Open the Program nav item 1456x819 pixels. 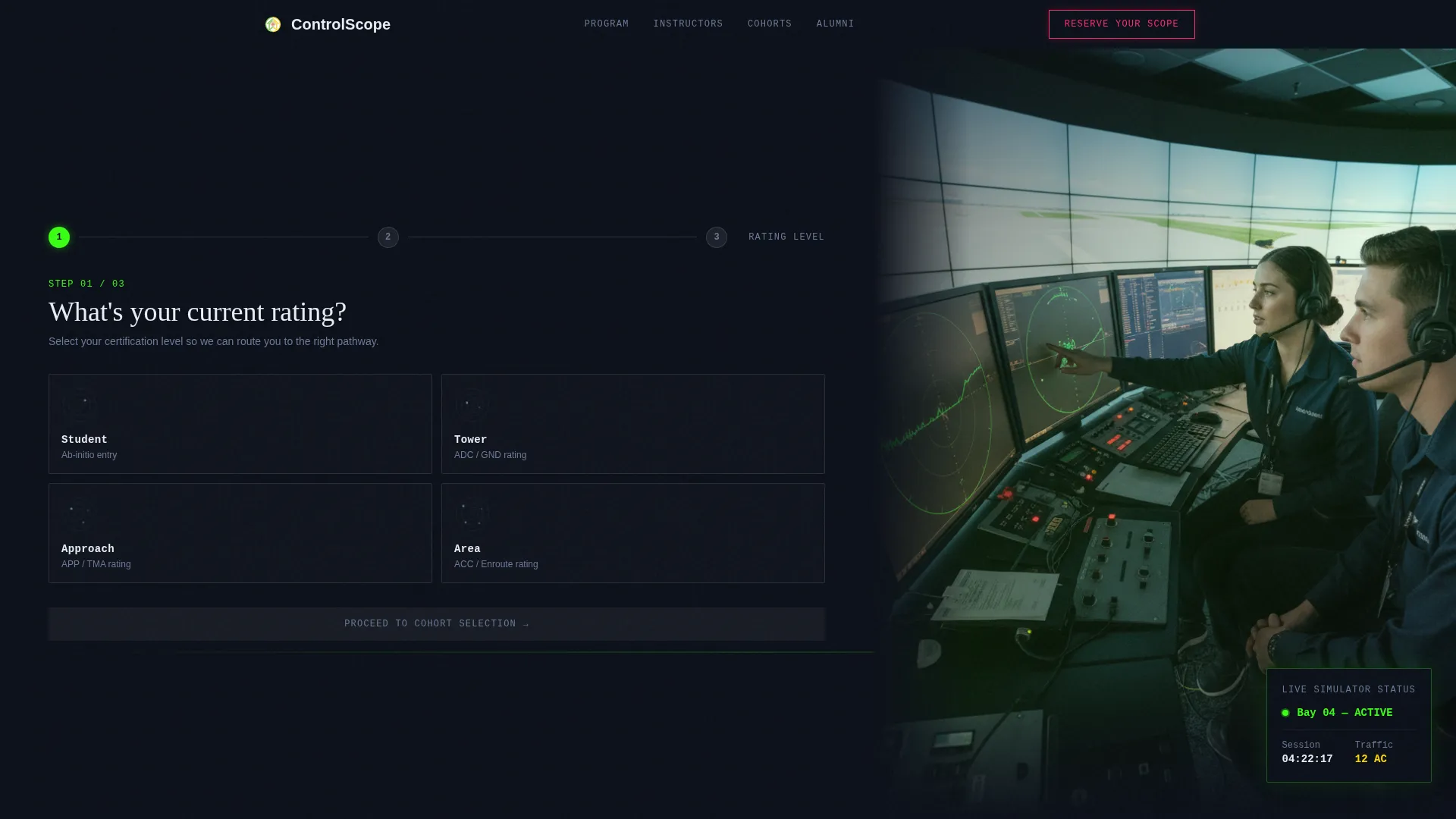tap(607, 24)
